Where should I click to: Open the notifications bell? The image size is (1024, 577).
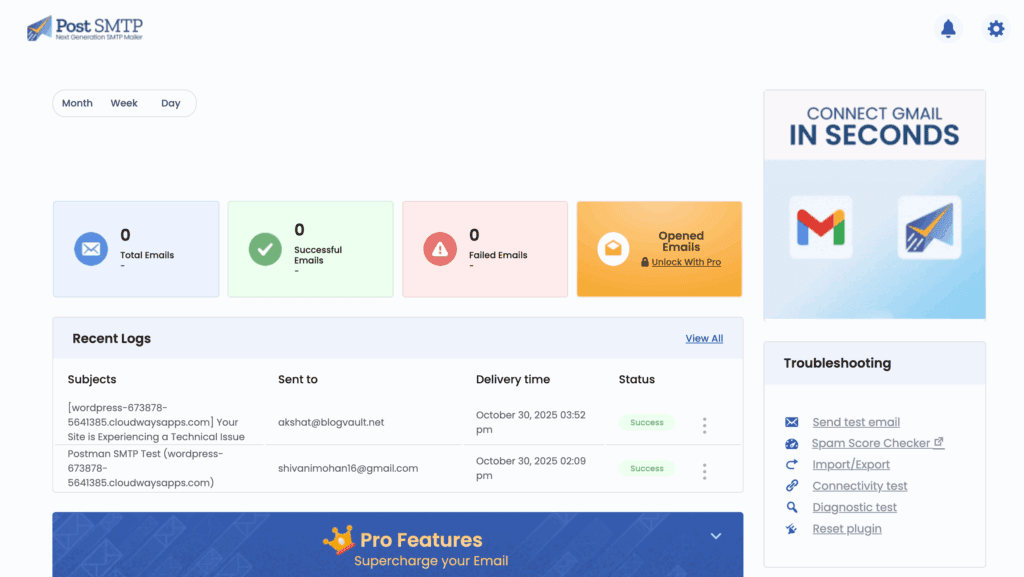tap(948, 28)
